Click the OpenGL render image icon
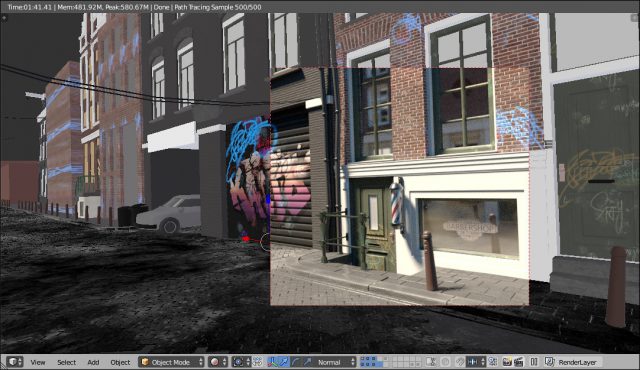The width and height of the screenshot is (640, 370). click(507, 362)
